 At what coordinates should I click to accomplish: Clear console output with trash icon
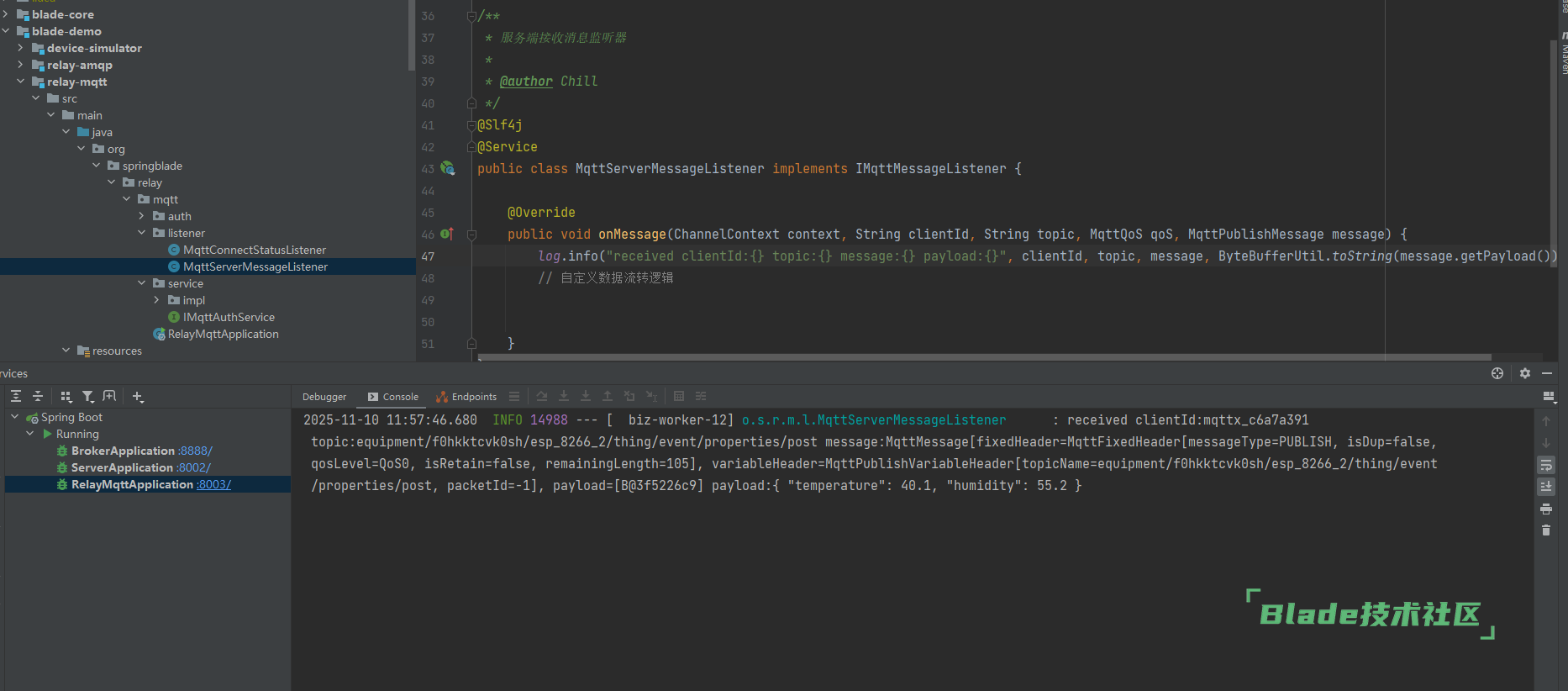coord(1546,530)
